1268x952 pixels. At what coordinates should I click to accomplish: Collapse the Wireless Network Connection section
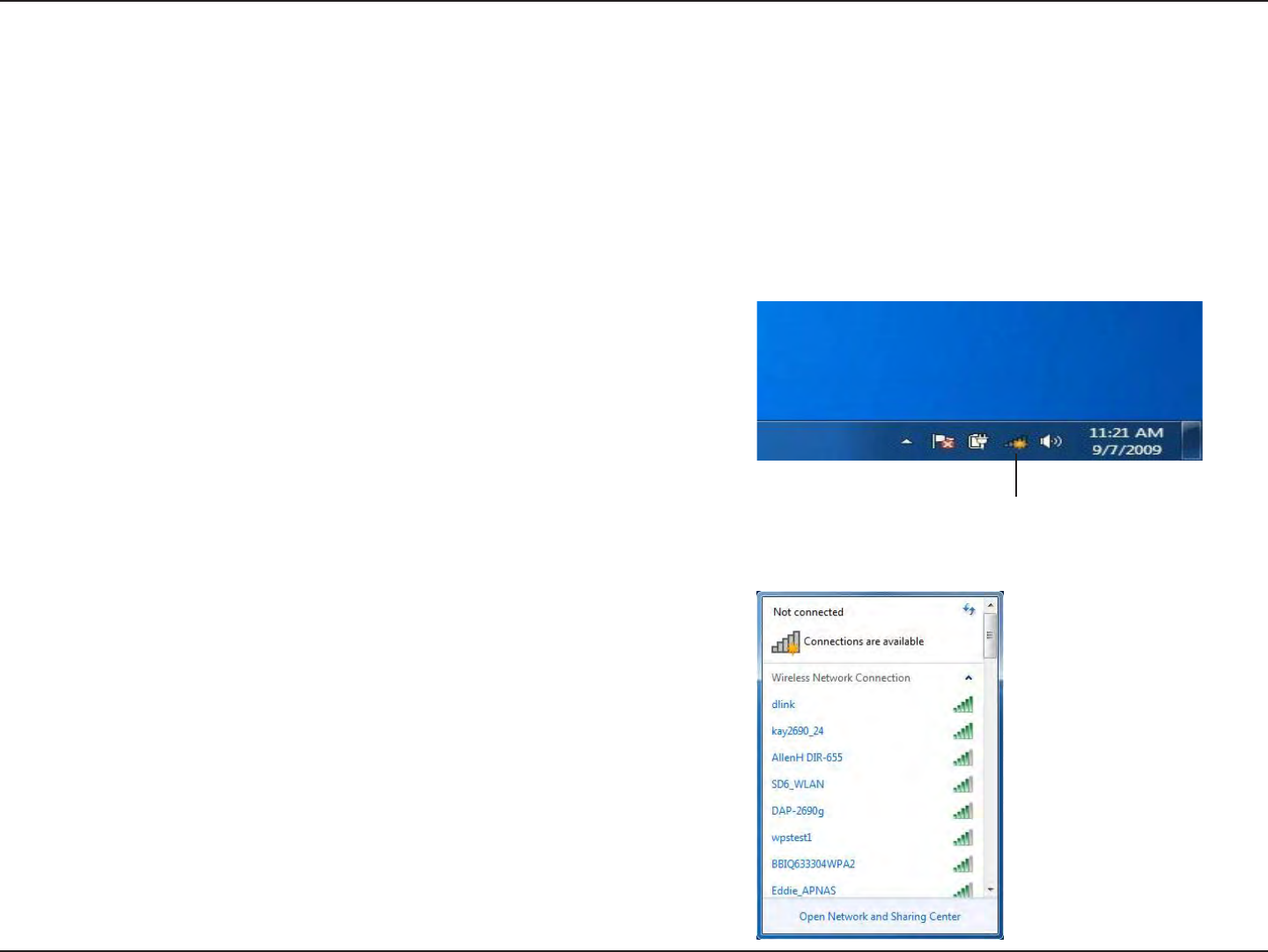click(x=968, y=678)
